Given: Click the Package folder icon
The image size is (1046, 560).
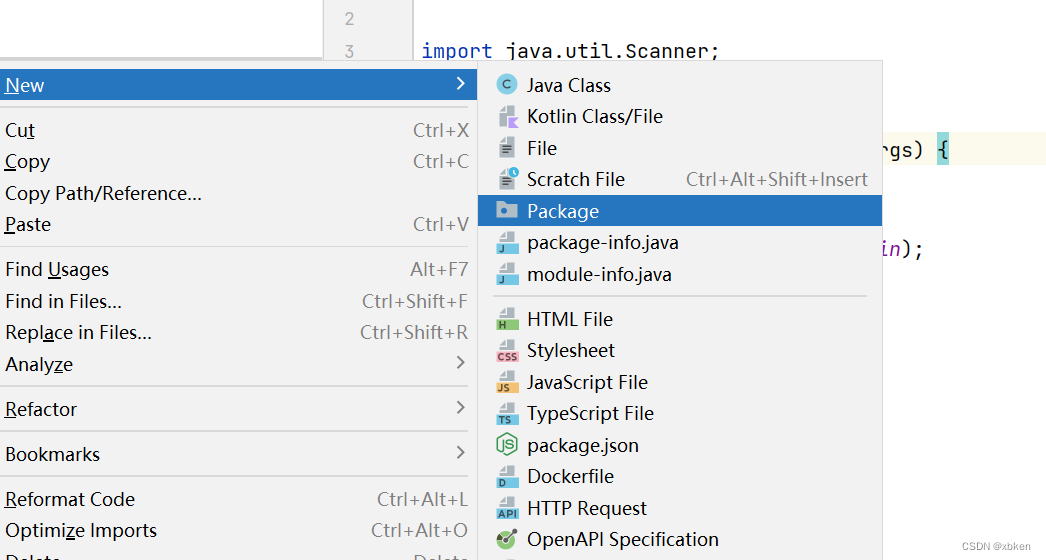Looking at the screenshot, I should (507, 211).
